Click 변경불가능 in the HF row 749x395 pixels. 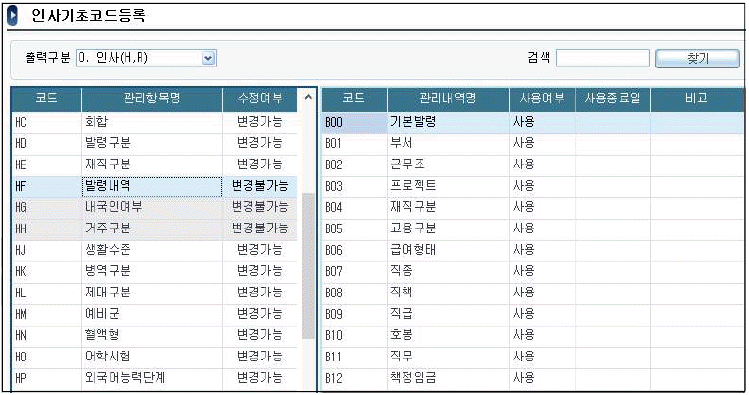pyautogui.click(x=260, y=186)
